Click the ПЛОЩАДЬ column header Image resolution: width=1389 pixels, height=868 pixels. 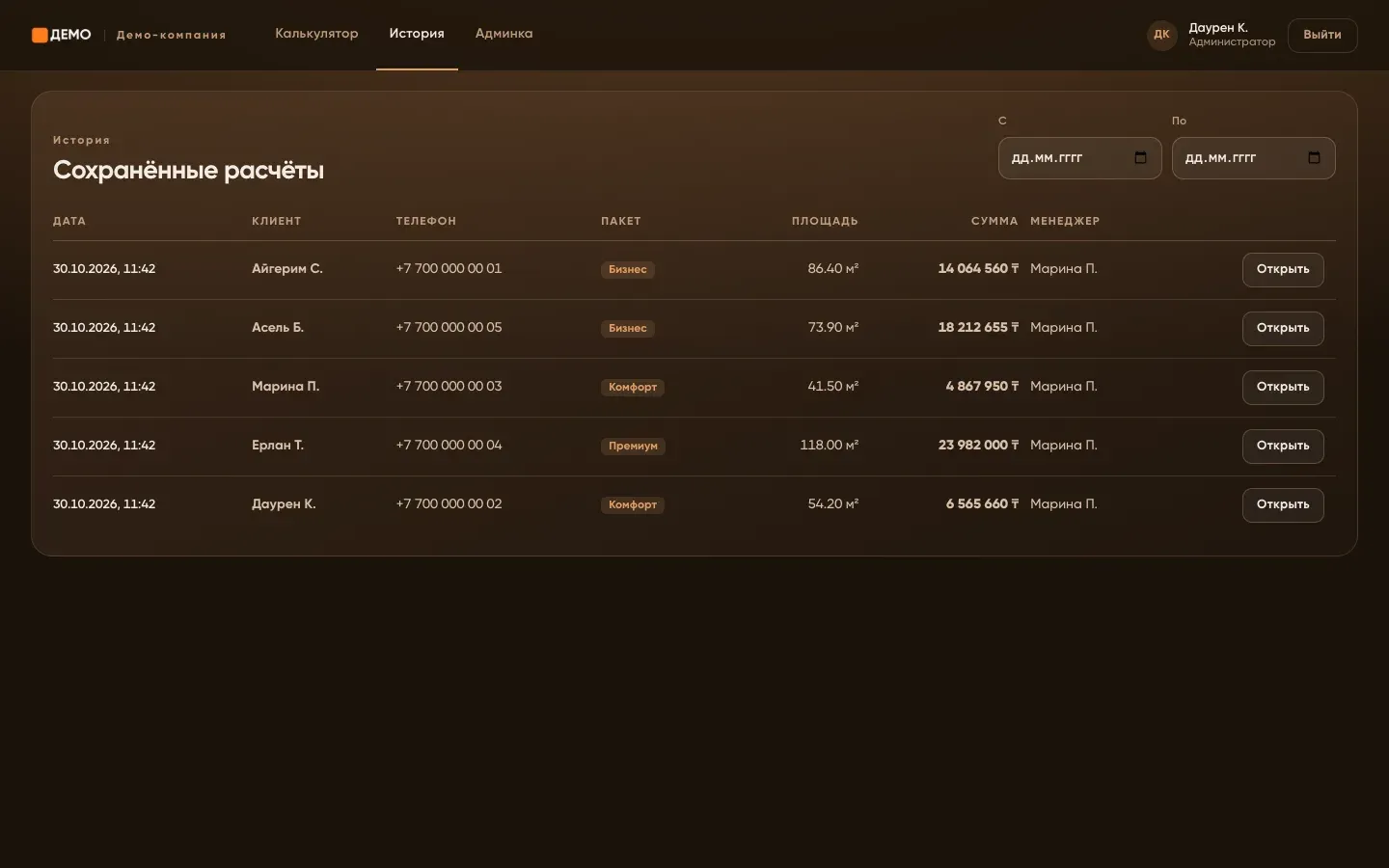tap(825, 222)
